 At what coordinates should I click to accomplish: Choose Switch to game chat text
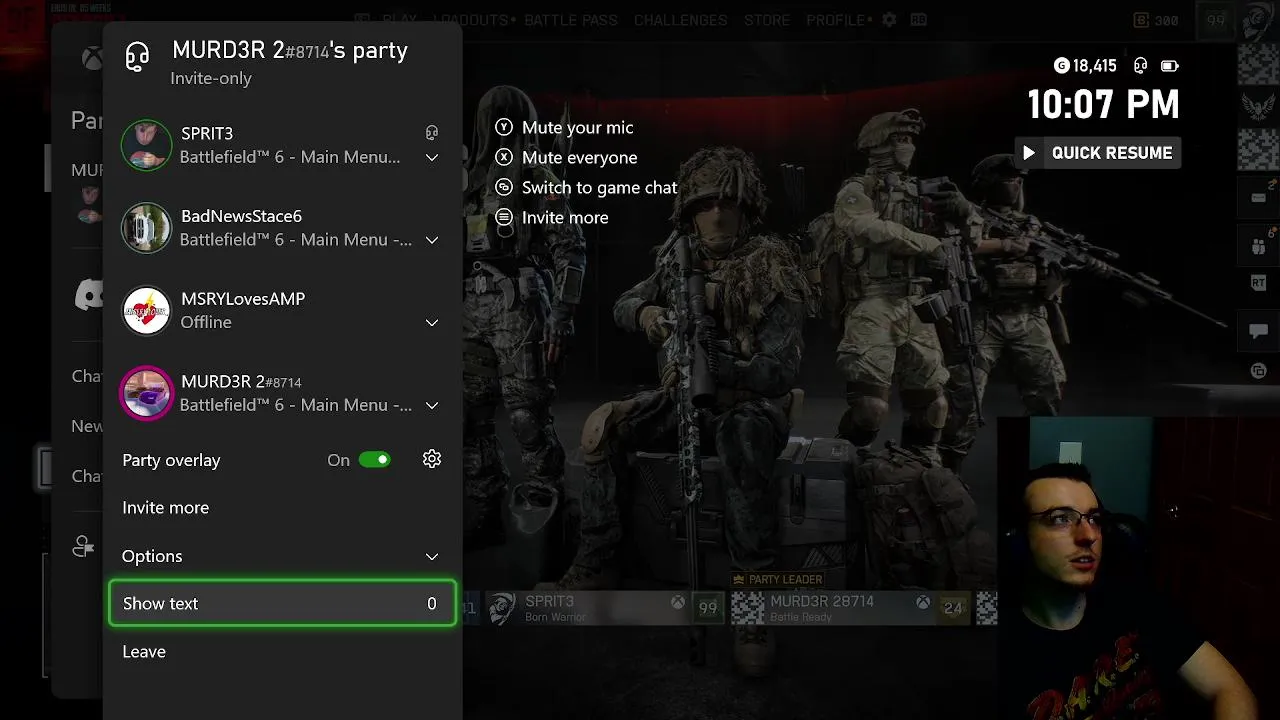(x=600, y=188)
